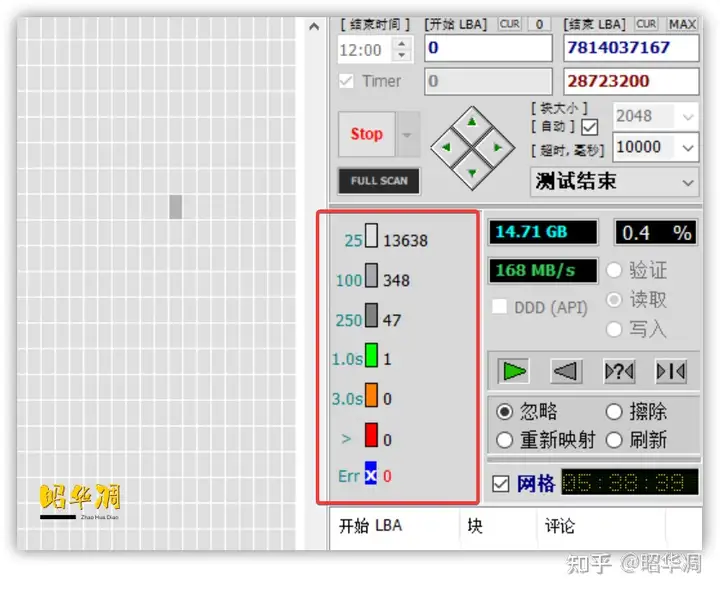Click the end LBA field showing 7814037167
Image resolution: width=720 pixels, height=593 pixels.
[x=630, y=48]
